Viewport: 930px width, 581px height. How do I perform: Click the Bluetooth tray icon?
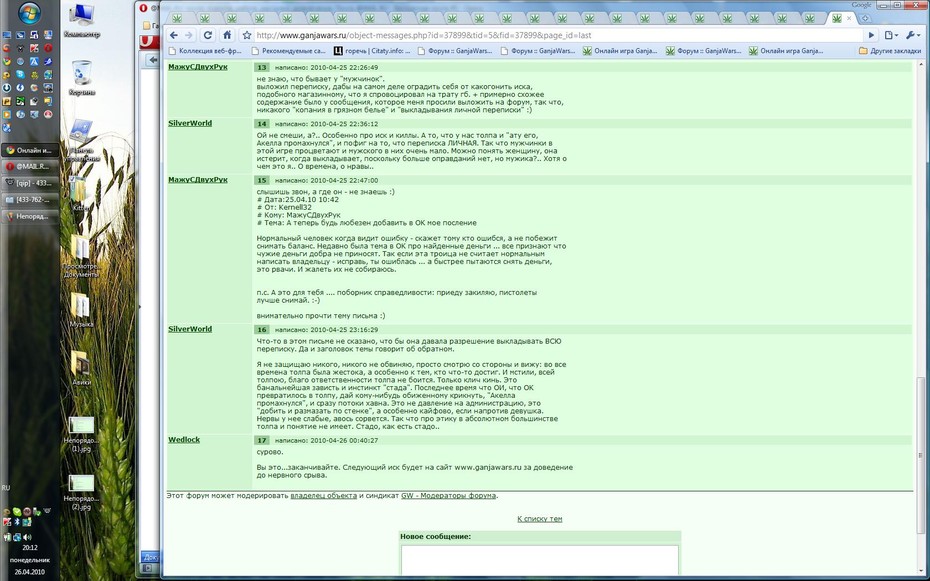pyautogui.click(x=17, y=522)
